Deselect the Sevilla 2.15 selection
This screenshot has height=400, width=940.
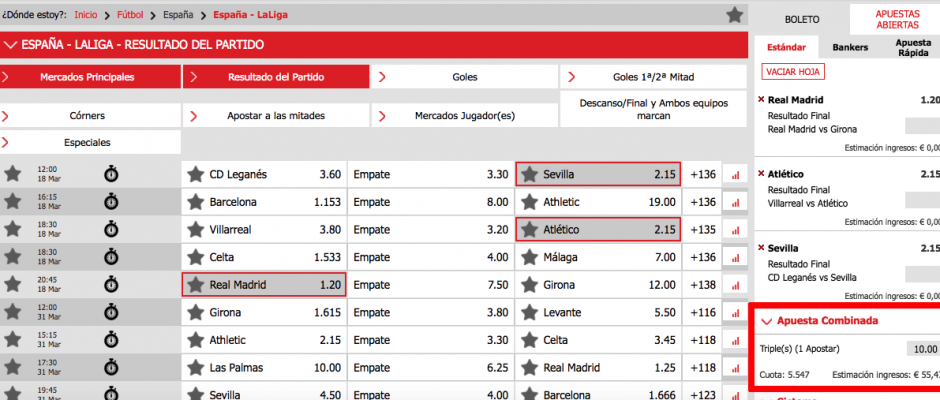(598, 175)
